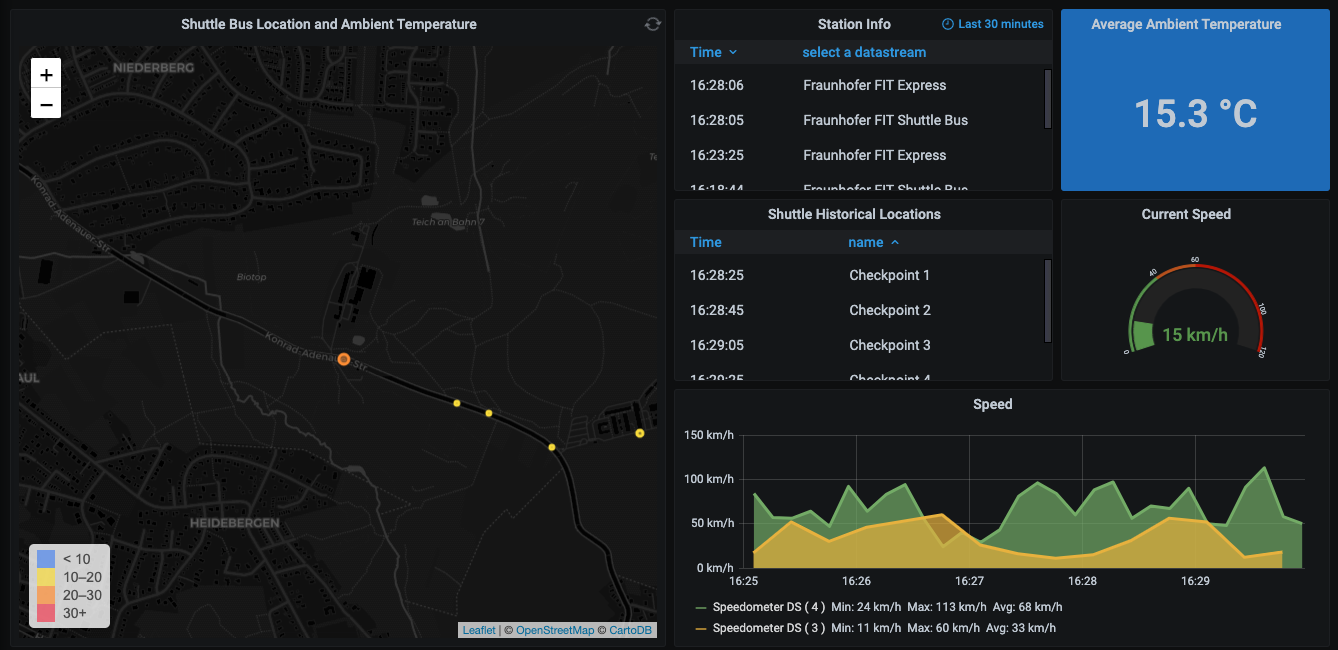Open Shuttle Bus Location panel title menu
This screenshot has height=650, width=1338.
point(329,24)
